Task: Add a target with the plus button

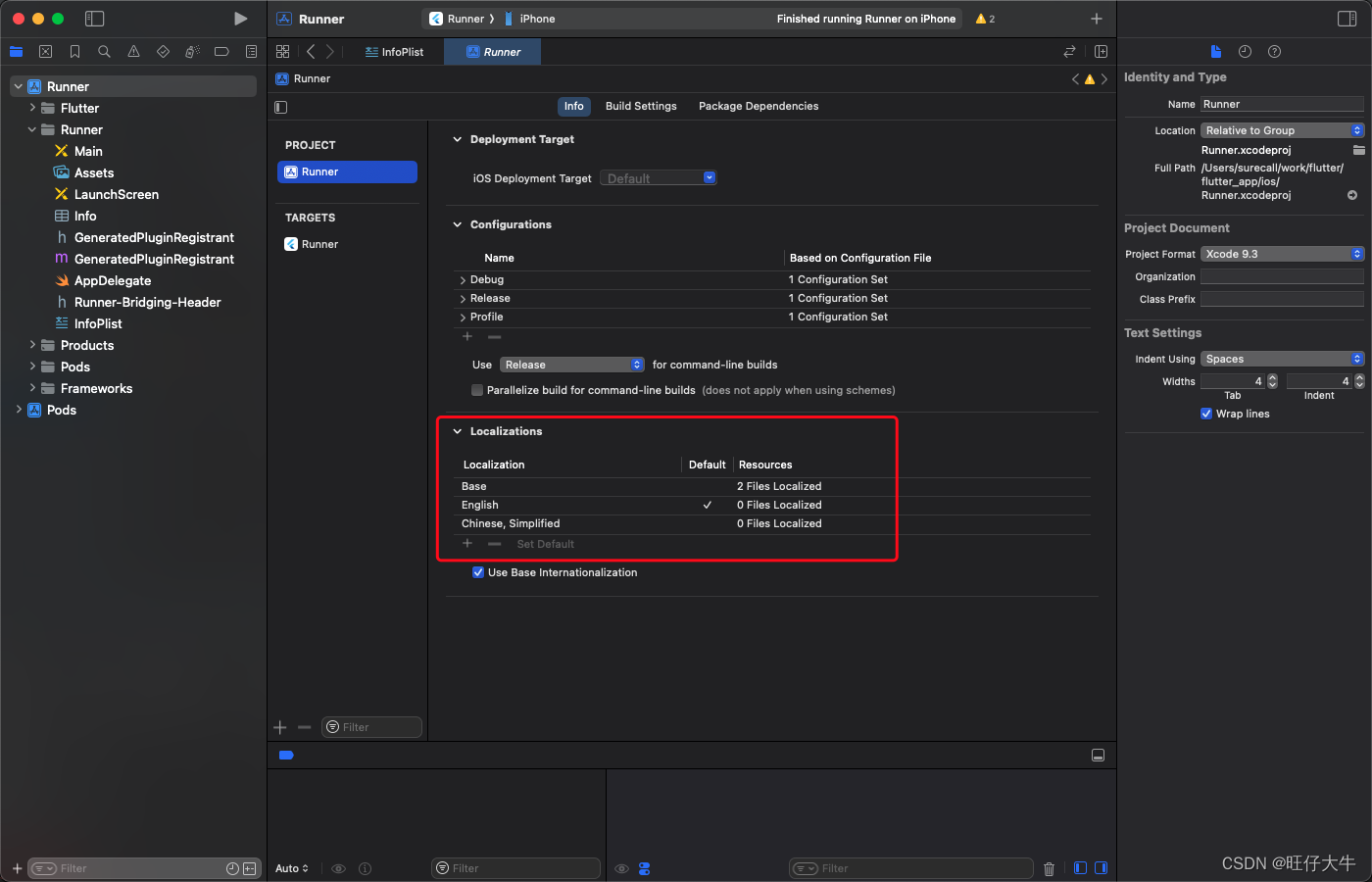Action: (280, 727)
